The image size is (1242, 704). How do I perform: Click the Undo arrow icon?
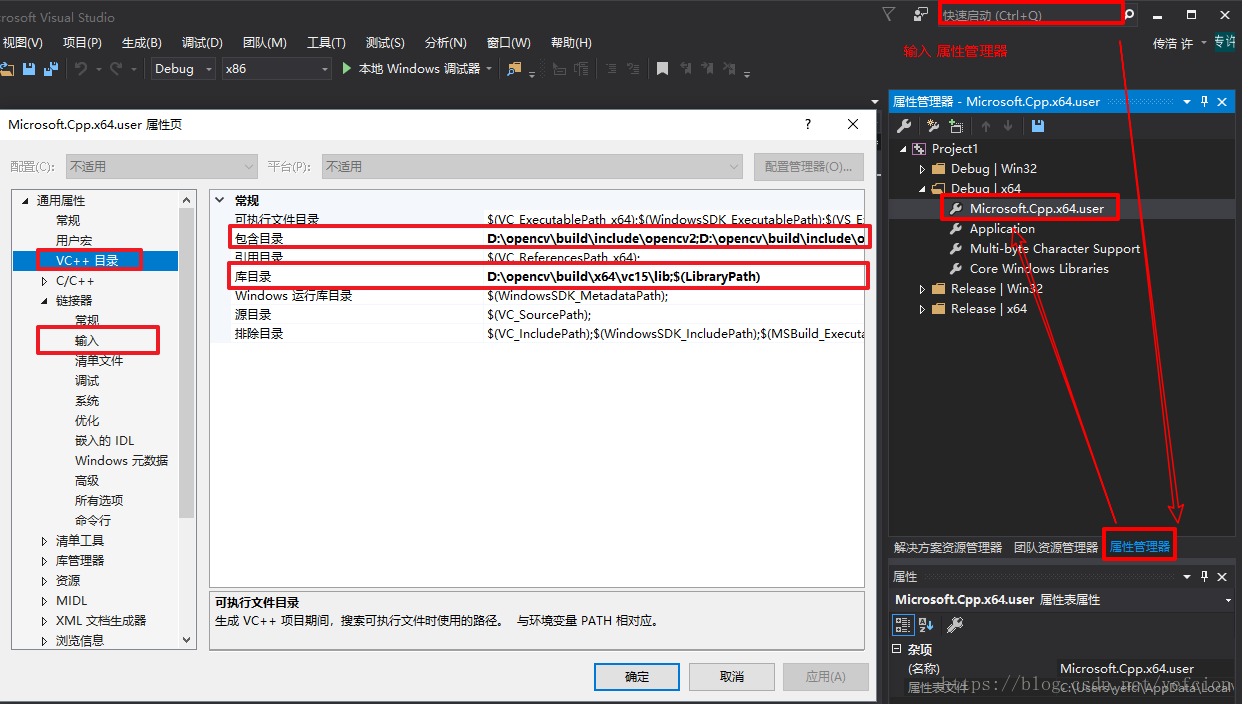pyautogui.click(x=81, y=69)
